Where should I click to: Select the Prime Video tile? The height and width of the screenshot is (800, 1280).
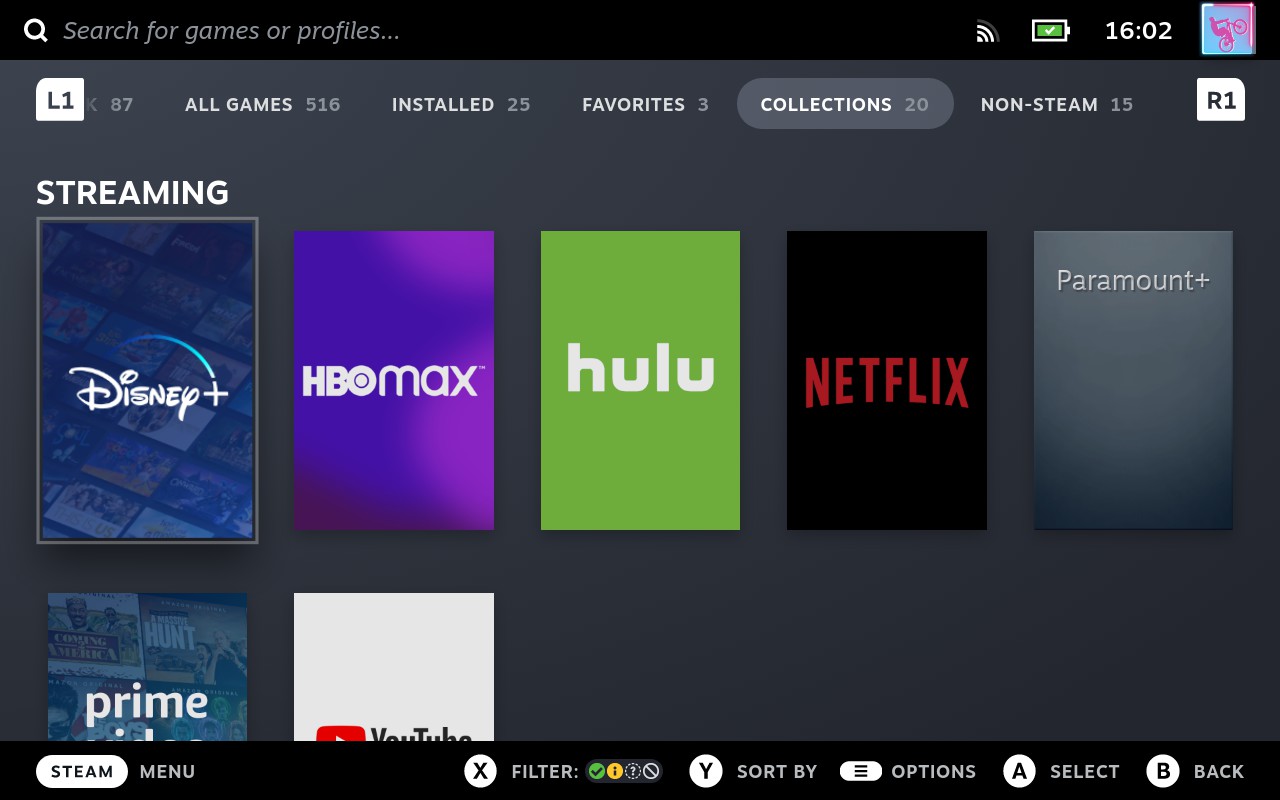pos(147,667)
